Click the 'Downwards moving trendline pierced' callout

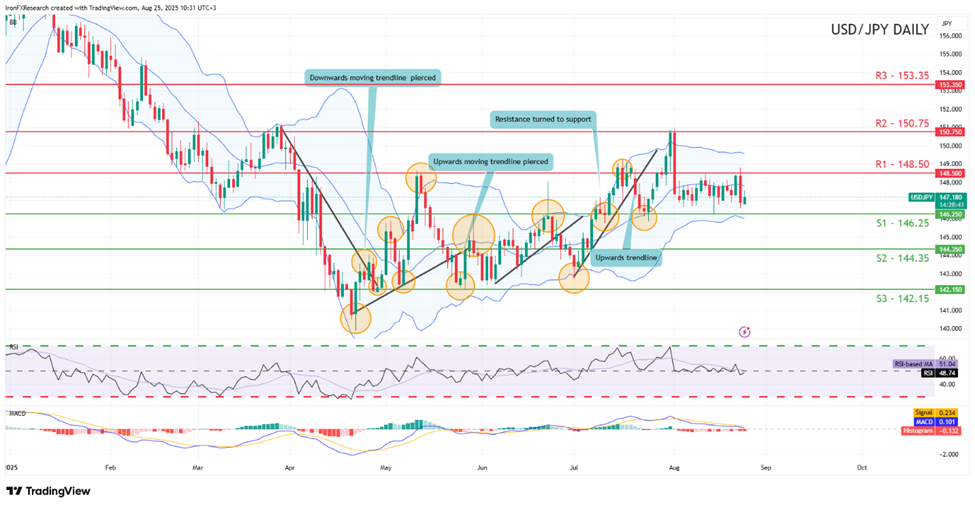(372, 77)
